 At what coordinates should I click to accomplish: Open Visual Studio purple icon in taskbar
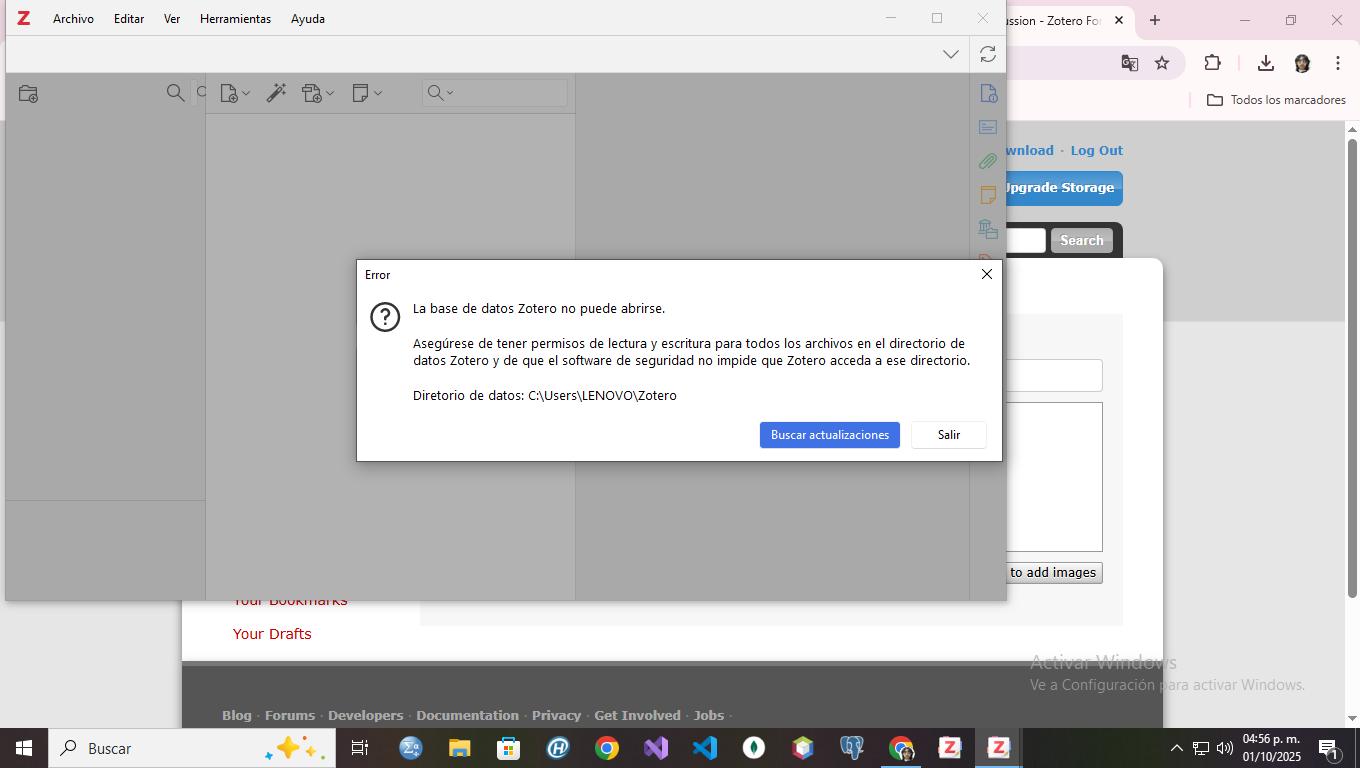point(656,748)
